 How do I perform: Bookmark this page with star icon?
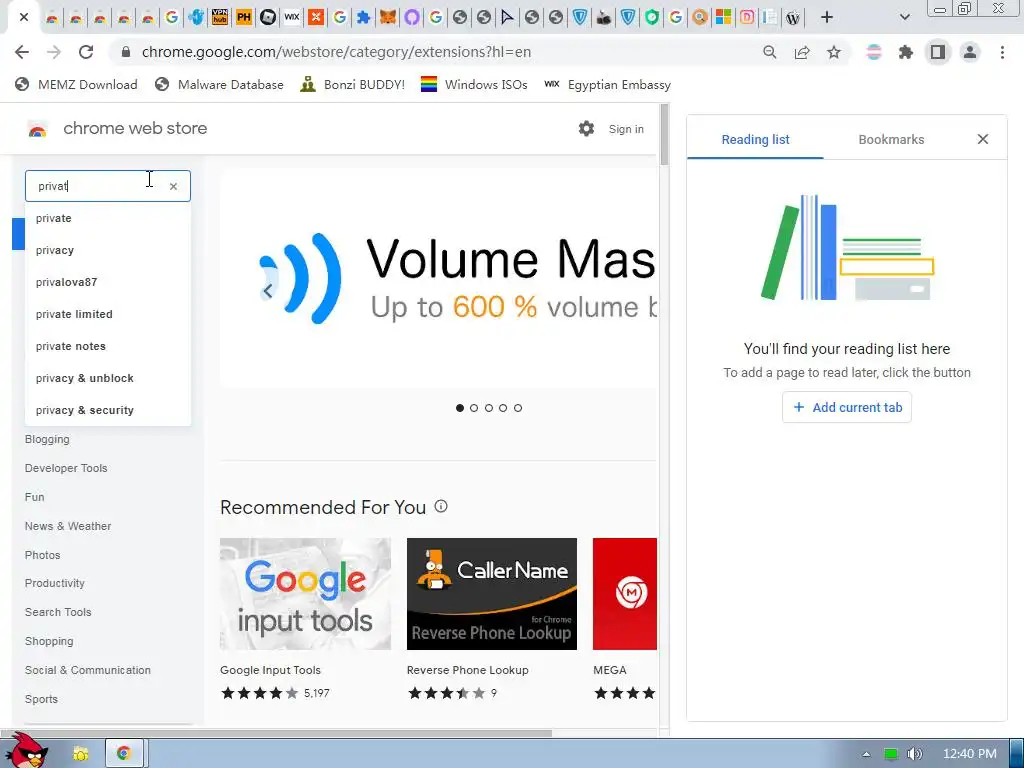click(x=834, y=52)
